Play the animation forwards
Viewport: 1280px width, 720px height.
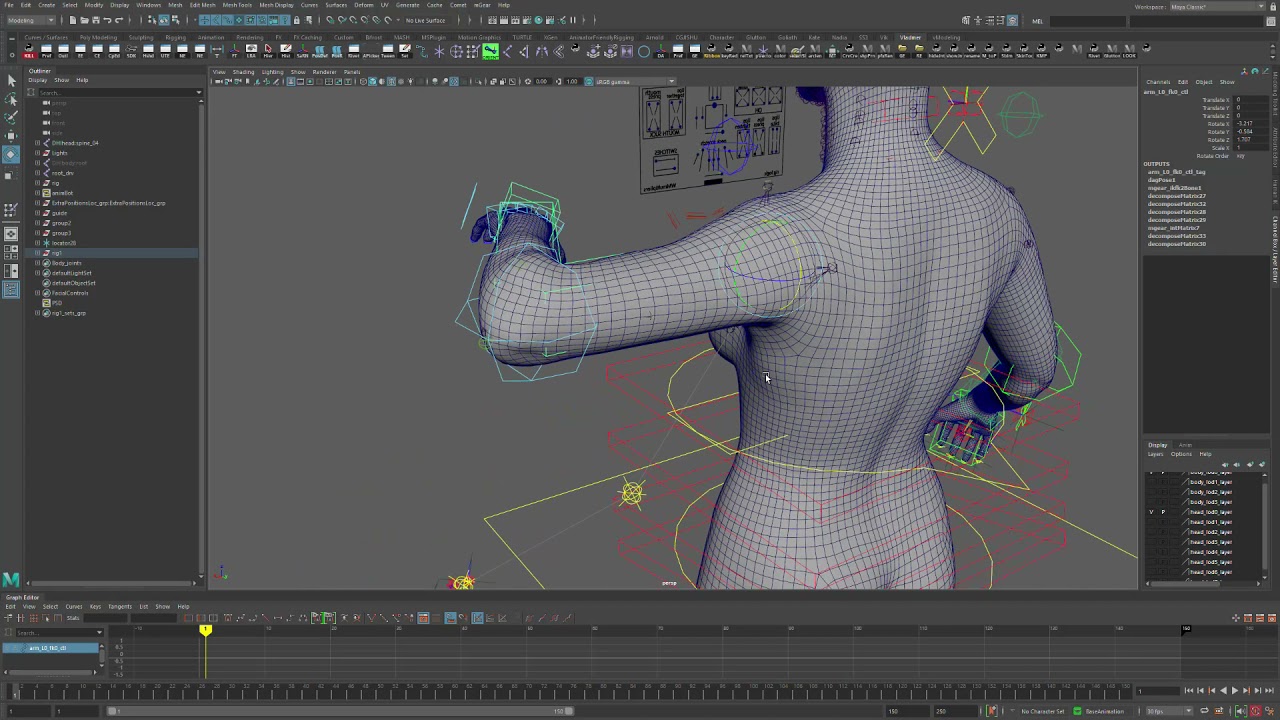coord(1234,691)
